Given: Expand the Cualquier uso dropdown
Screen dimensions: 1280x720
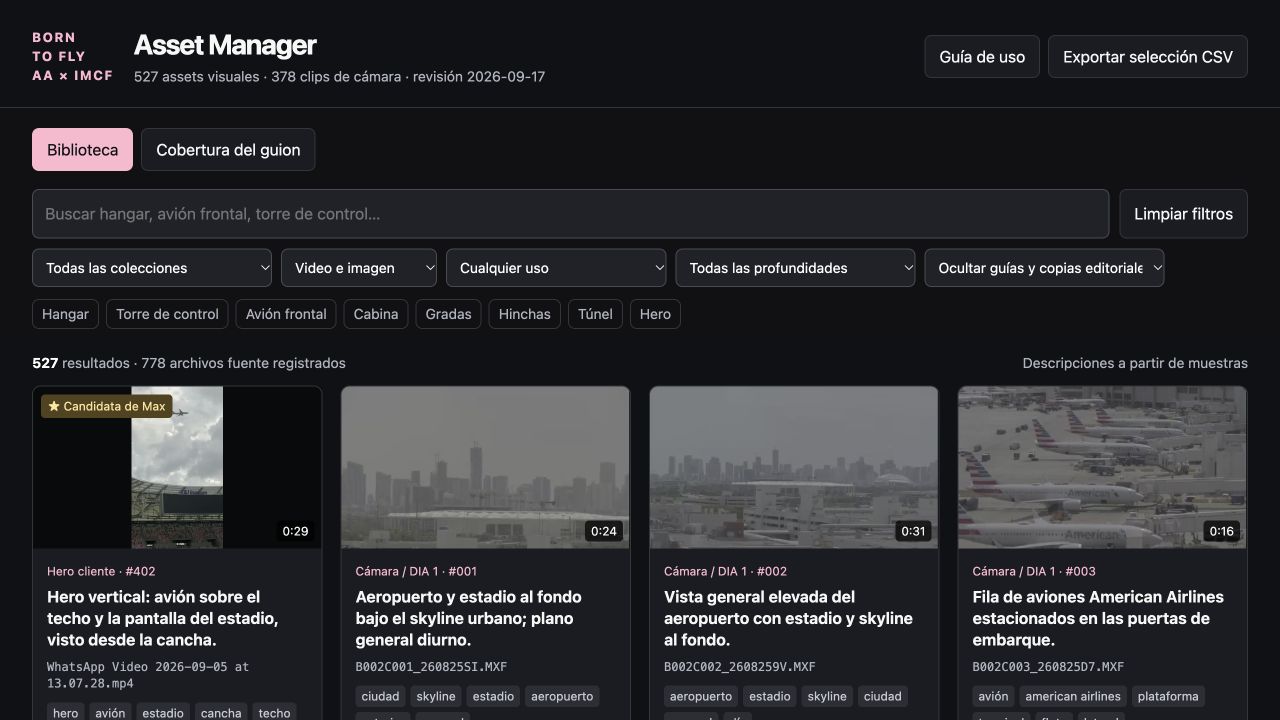Looking at the screenshot, I should pyautogui.click(x=556, y=268).
